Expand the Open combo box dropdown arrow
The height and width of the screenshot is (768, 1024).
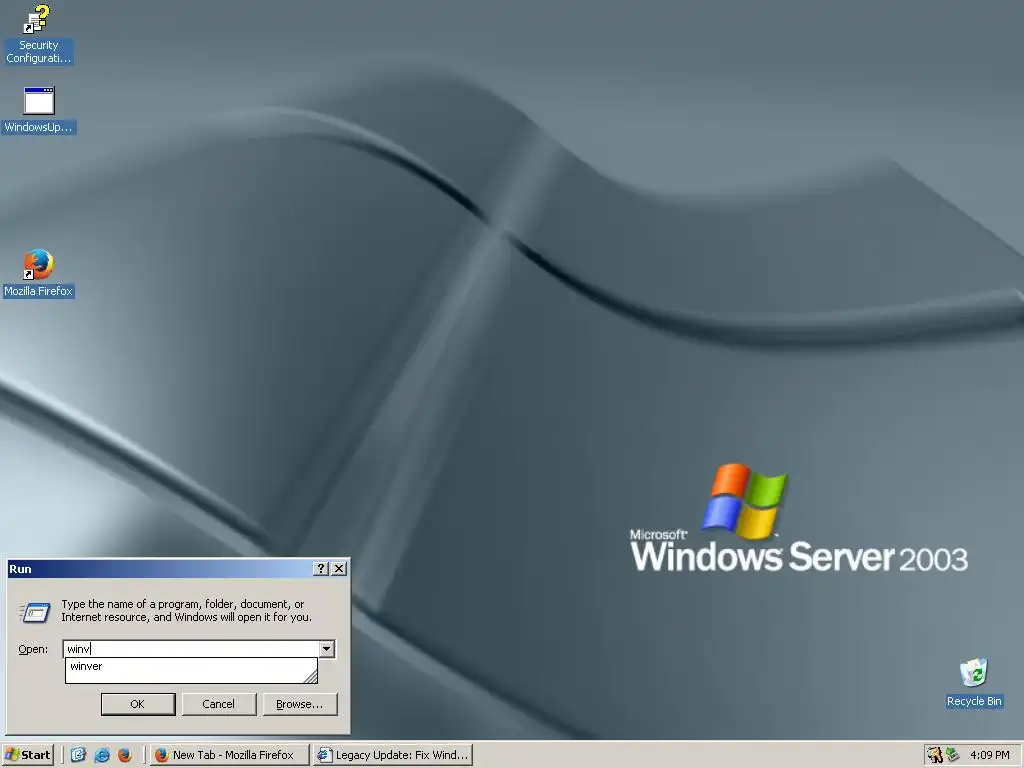tap(327, 648)
